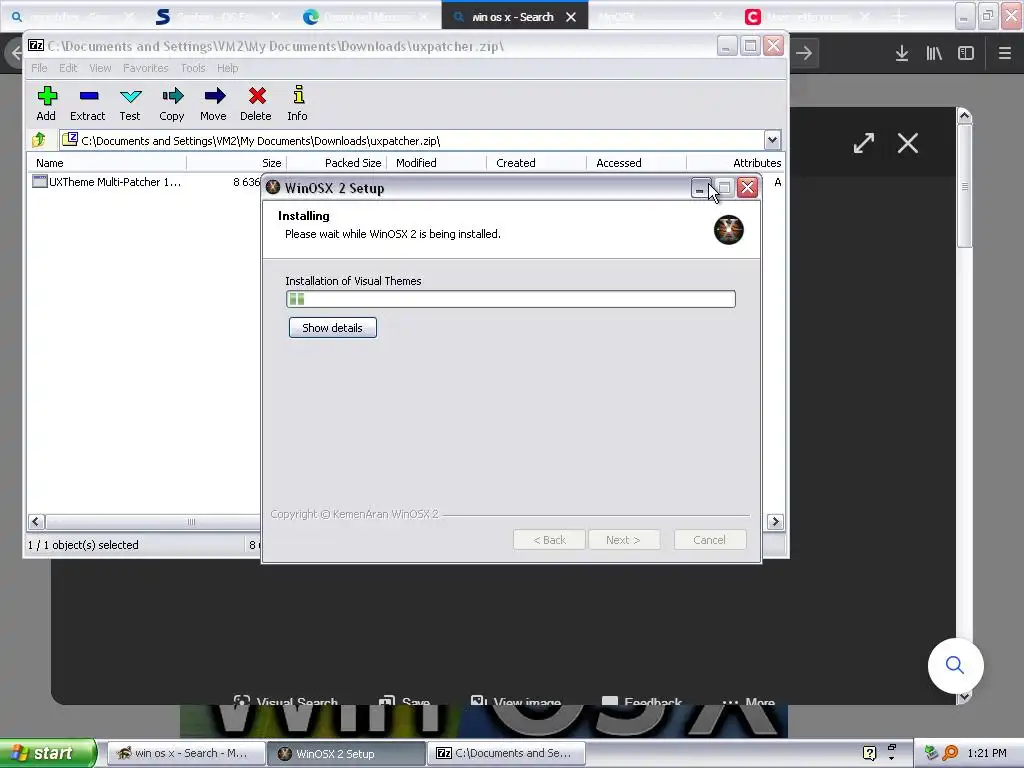
Task: Click the network tray icon
Action: click(931, 753)
